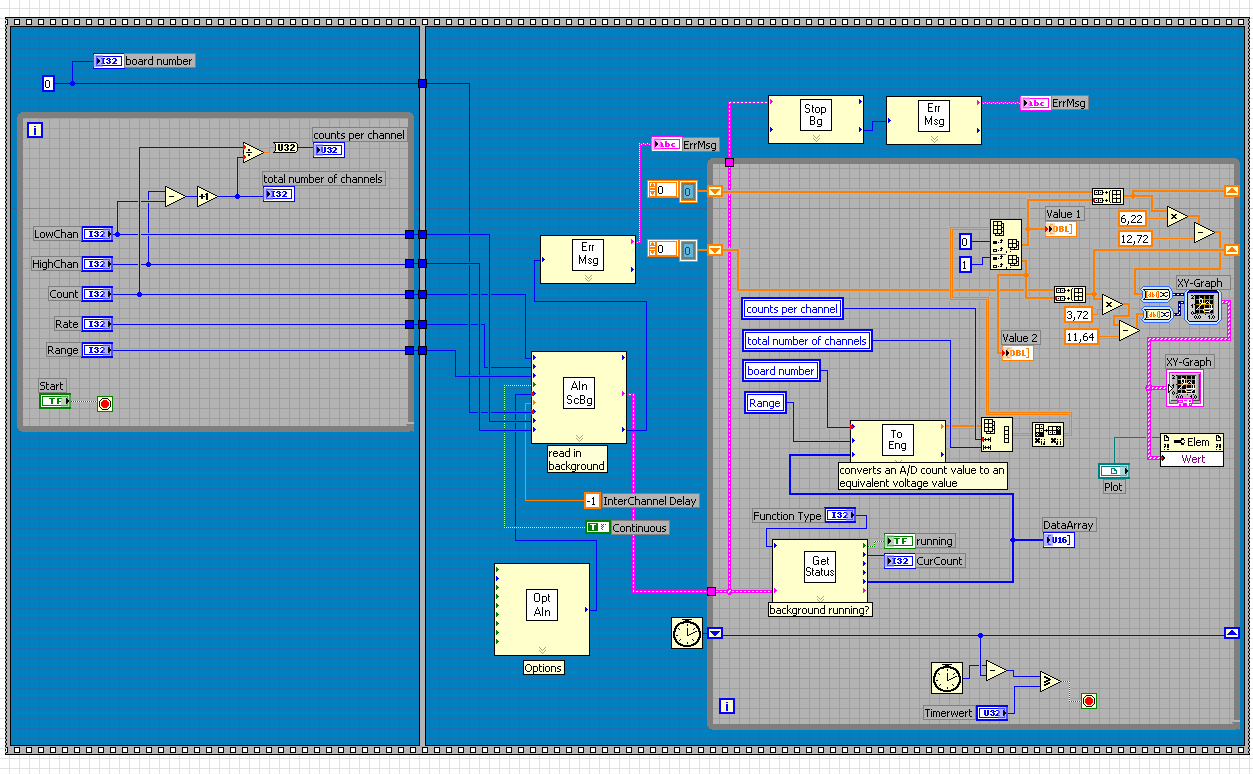Click the To Eng conversion node
This screenshot has height=774, width=1253.
point(897,441)
